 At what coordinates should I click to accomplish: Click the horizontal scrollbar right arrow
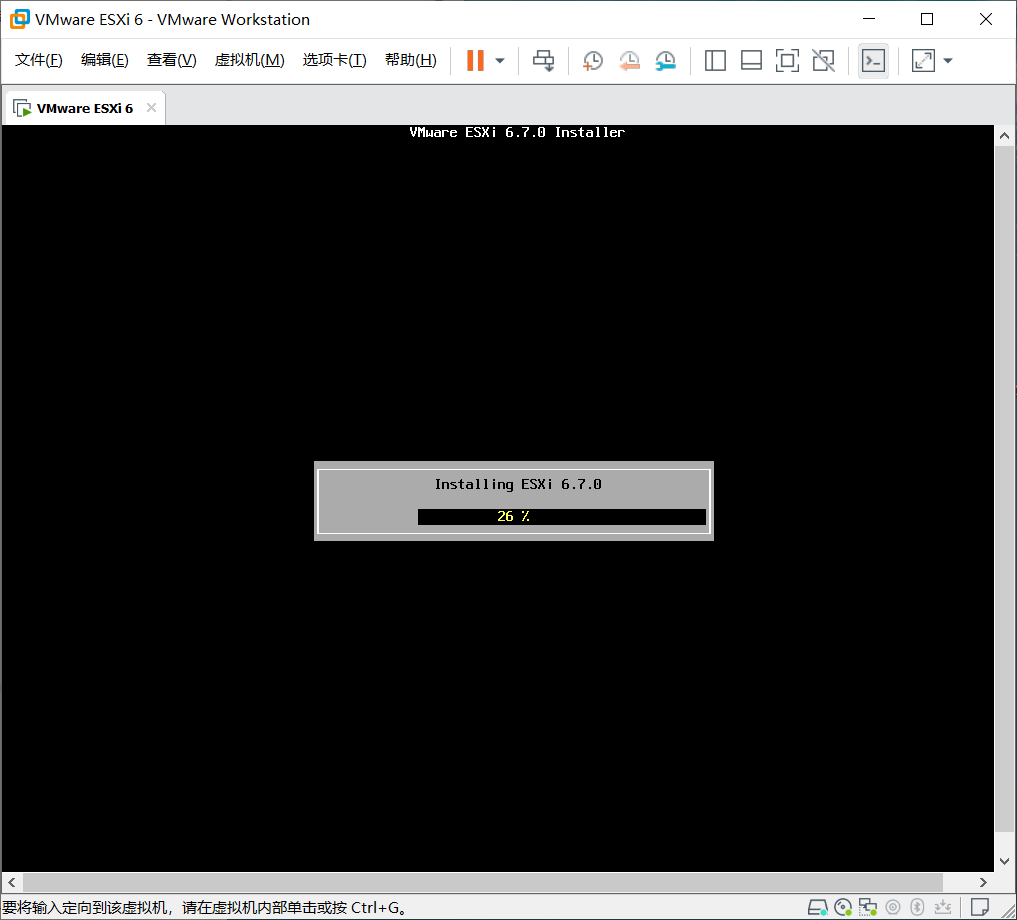983,882
